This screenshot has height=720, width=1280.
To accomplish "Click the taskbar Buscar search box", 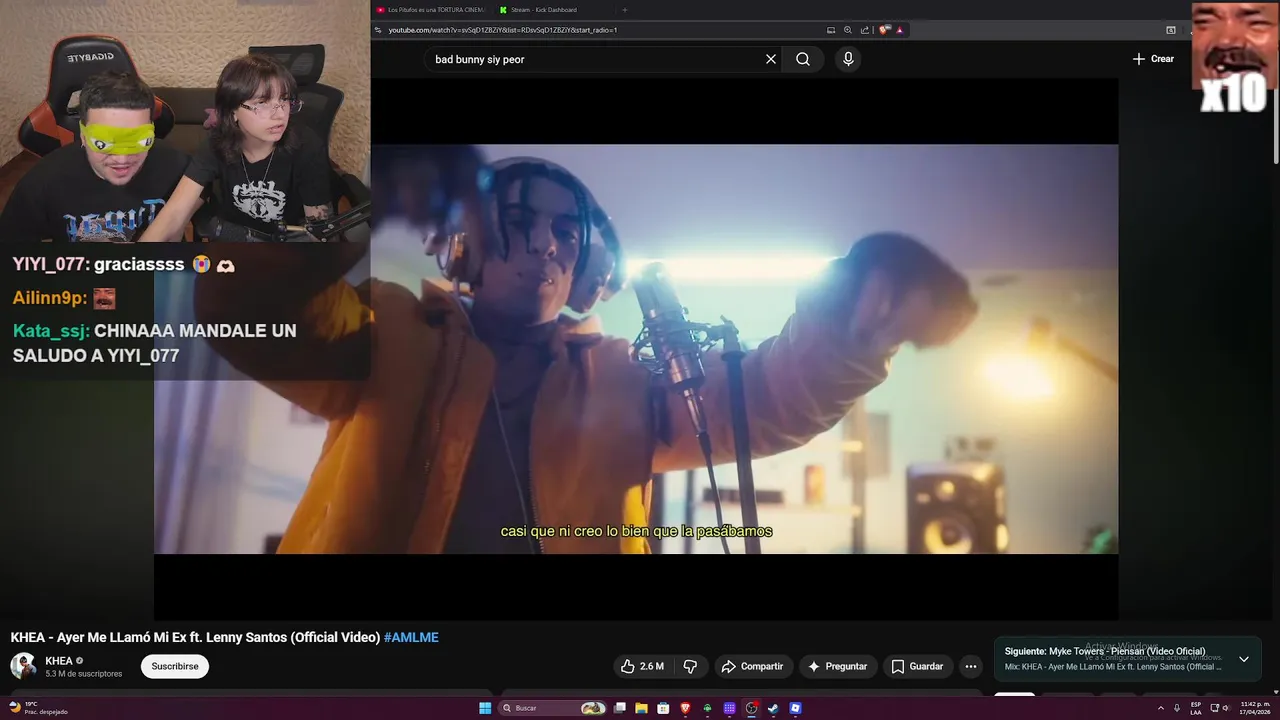I will (552, 708).
